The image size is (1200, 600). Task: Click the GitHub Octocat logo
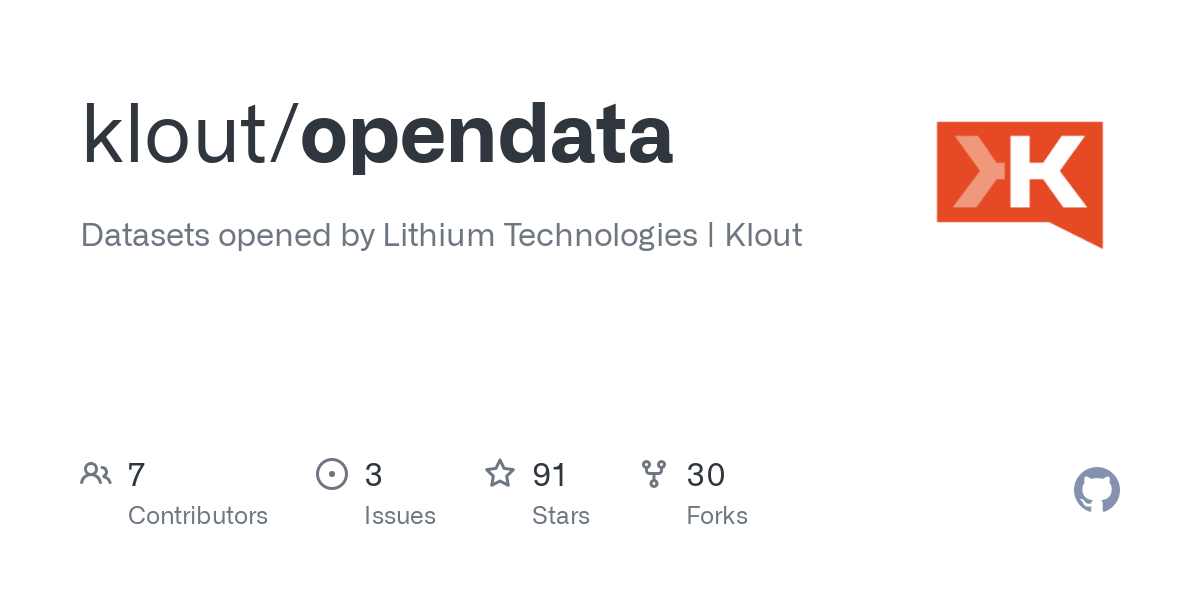[1097, 490]
